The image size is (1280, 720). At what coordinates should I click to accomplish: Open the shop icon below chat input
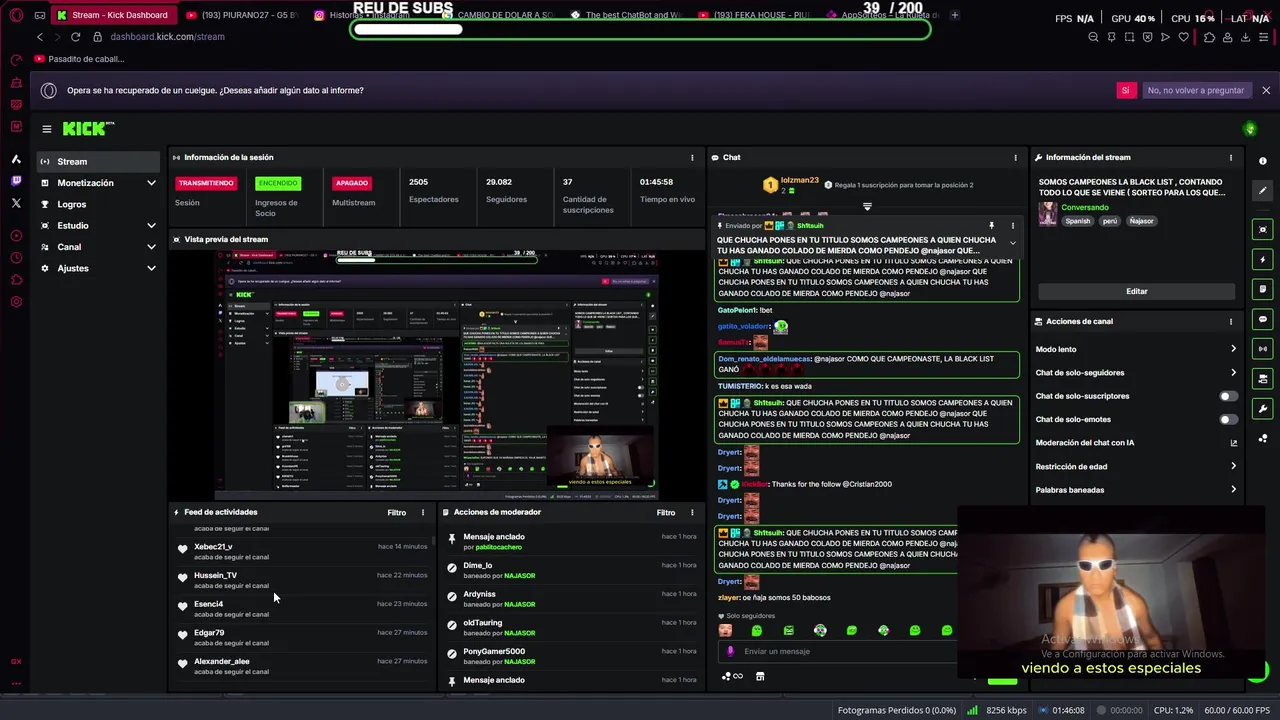coord(760,676)
